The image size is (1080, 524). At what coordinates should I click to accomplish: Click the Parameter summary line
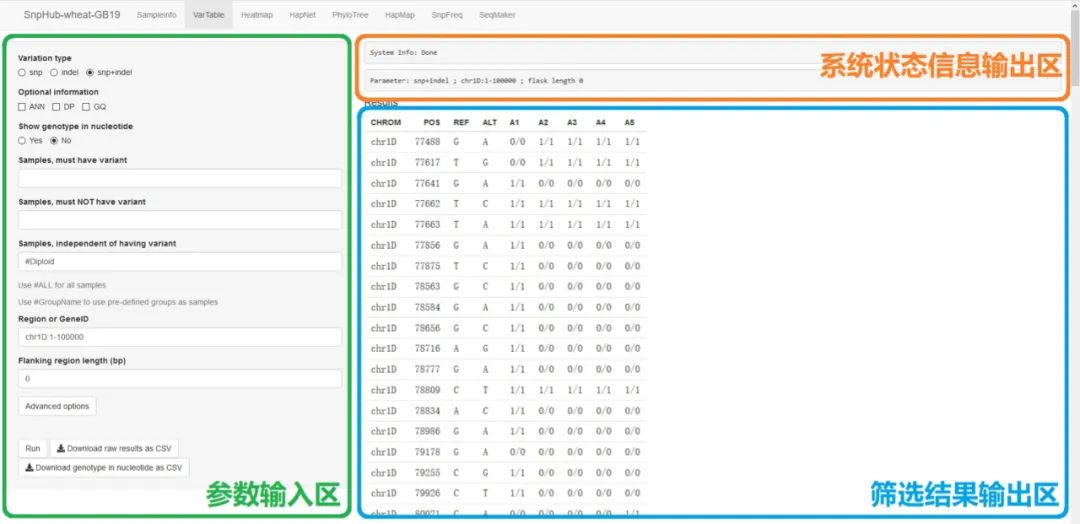click(x=477, y=81)
